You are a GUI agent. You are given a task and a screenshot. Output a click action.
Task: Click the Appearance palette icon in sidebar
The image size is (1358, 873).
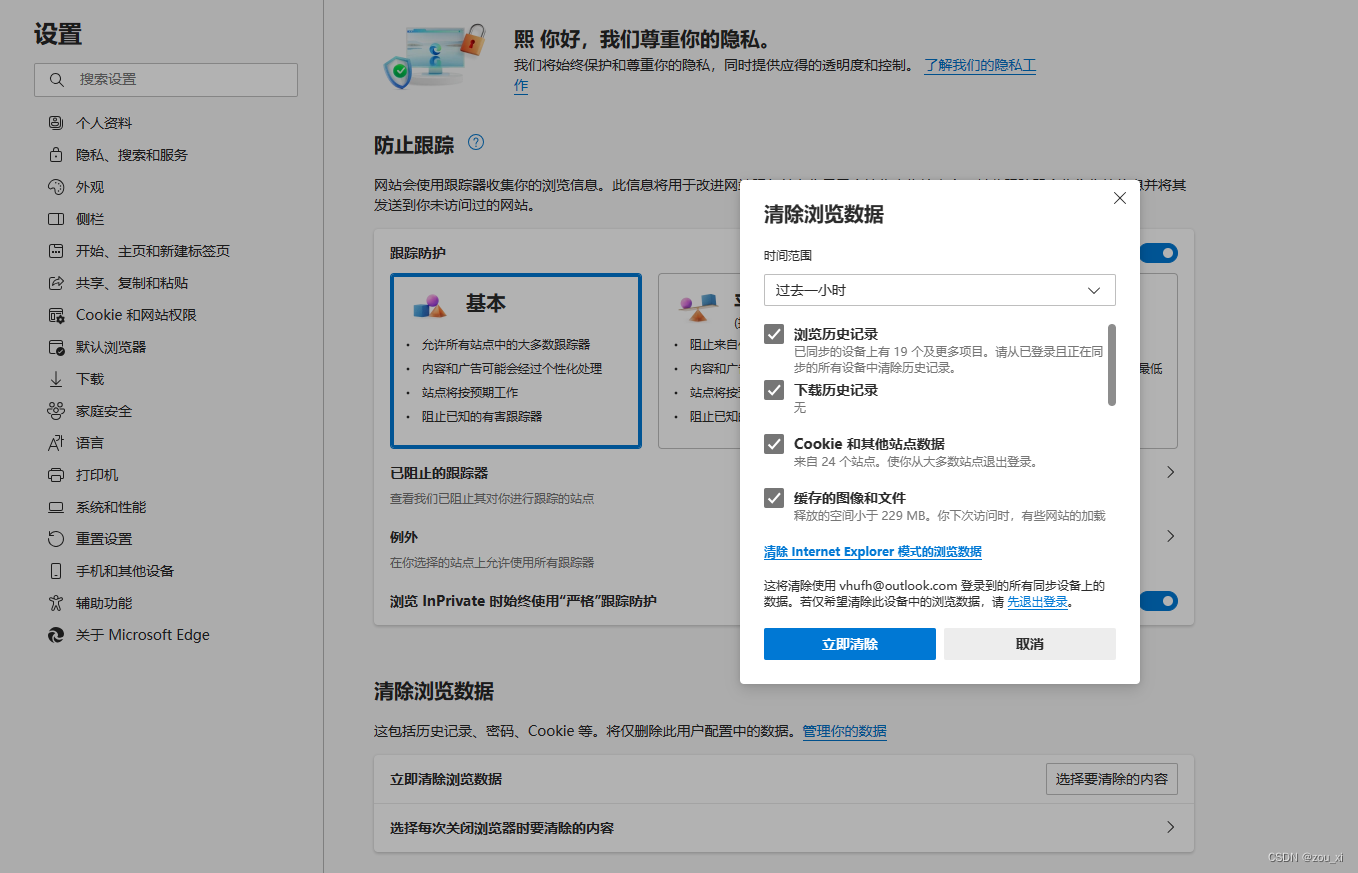click(x=56, y=187)
